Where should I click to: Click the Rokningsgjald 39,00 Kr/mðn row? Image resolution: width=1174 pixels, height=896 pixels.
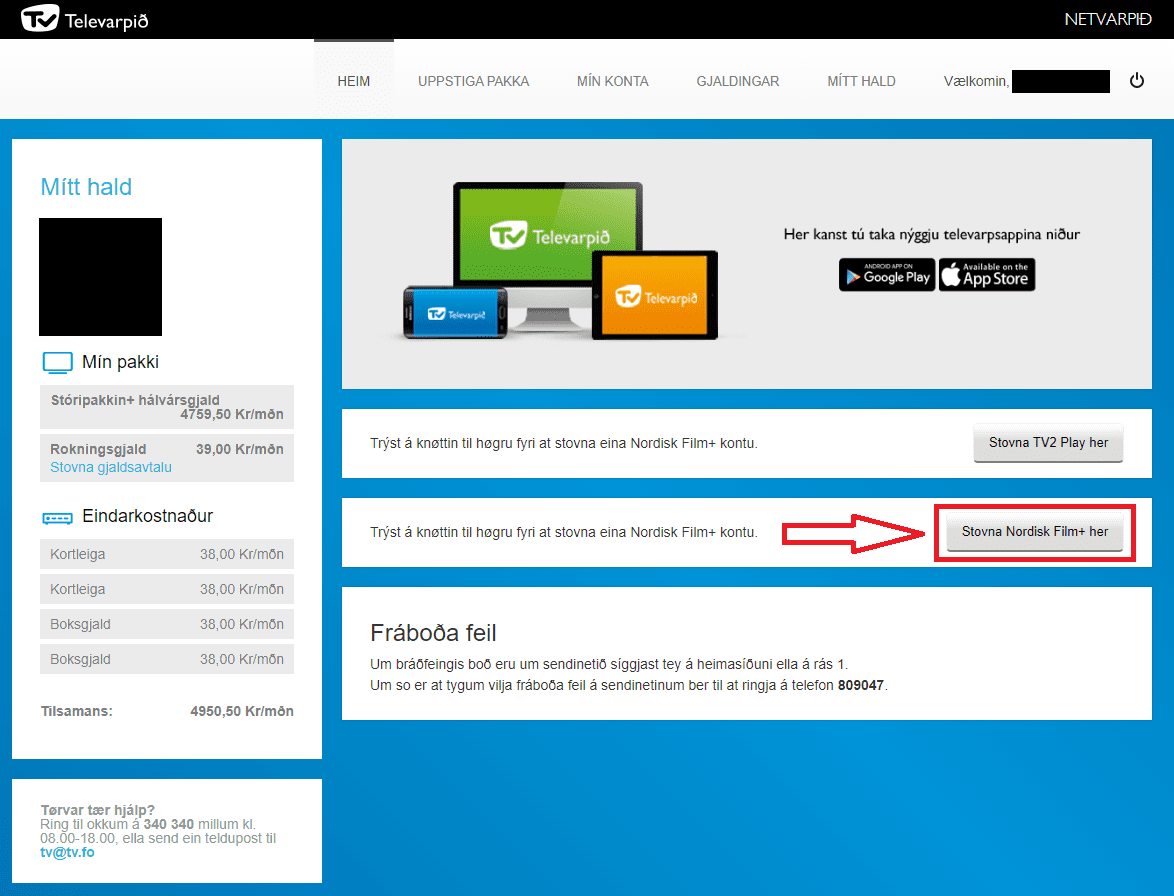(x=167, y=458)
